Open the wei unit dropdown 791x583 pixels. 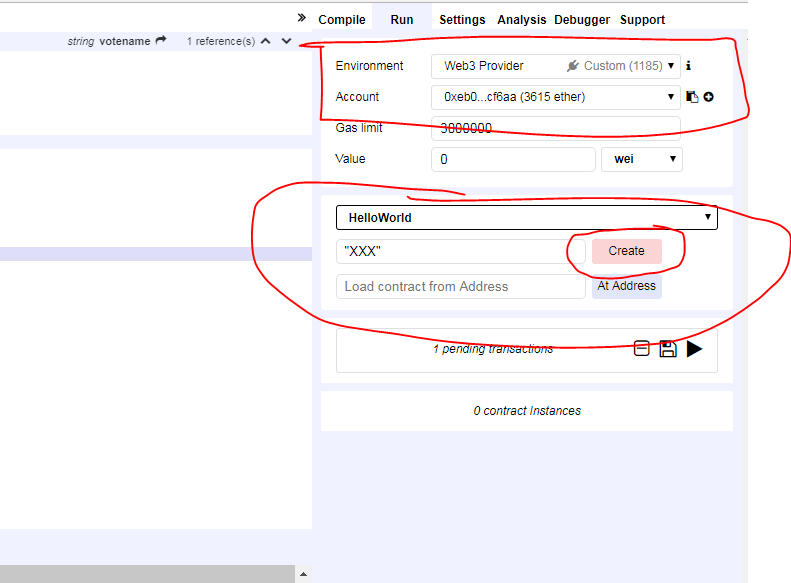pyautogui.click(x=642, y=159)
